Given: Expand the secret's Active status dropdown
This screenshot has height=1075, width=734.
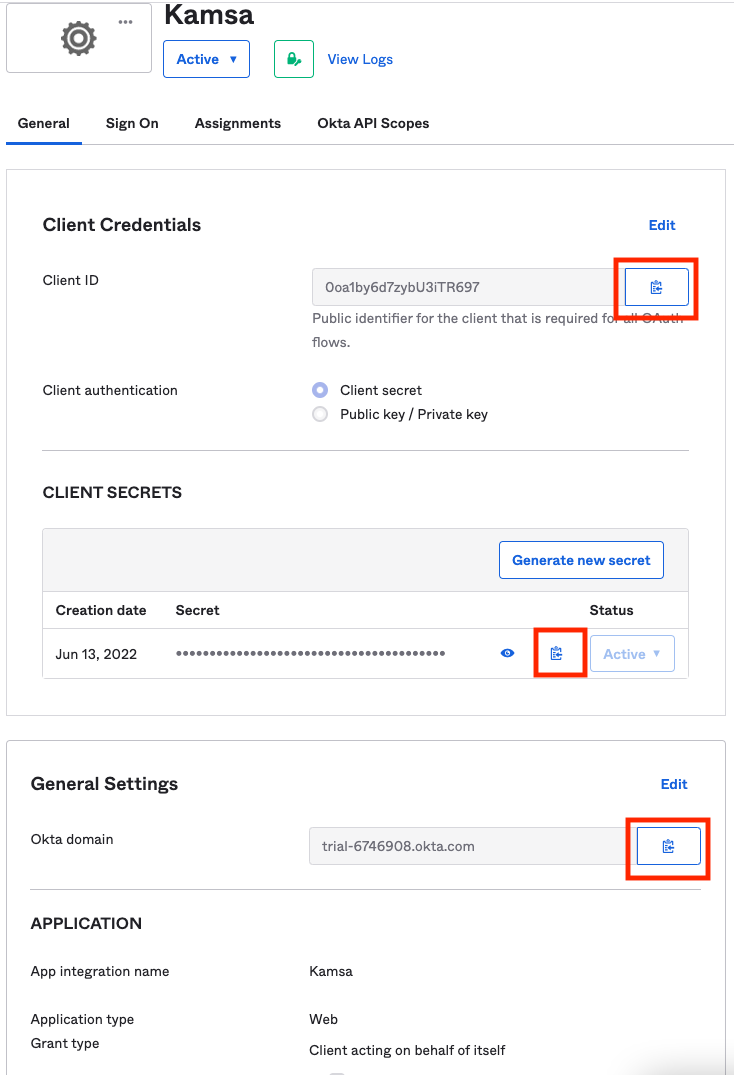Looking at the screenshot, I should tap(632, 653).
